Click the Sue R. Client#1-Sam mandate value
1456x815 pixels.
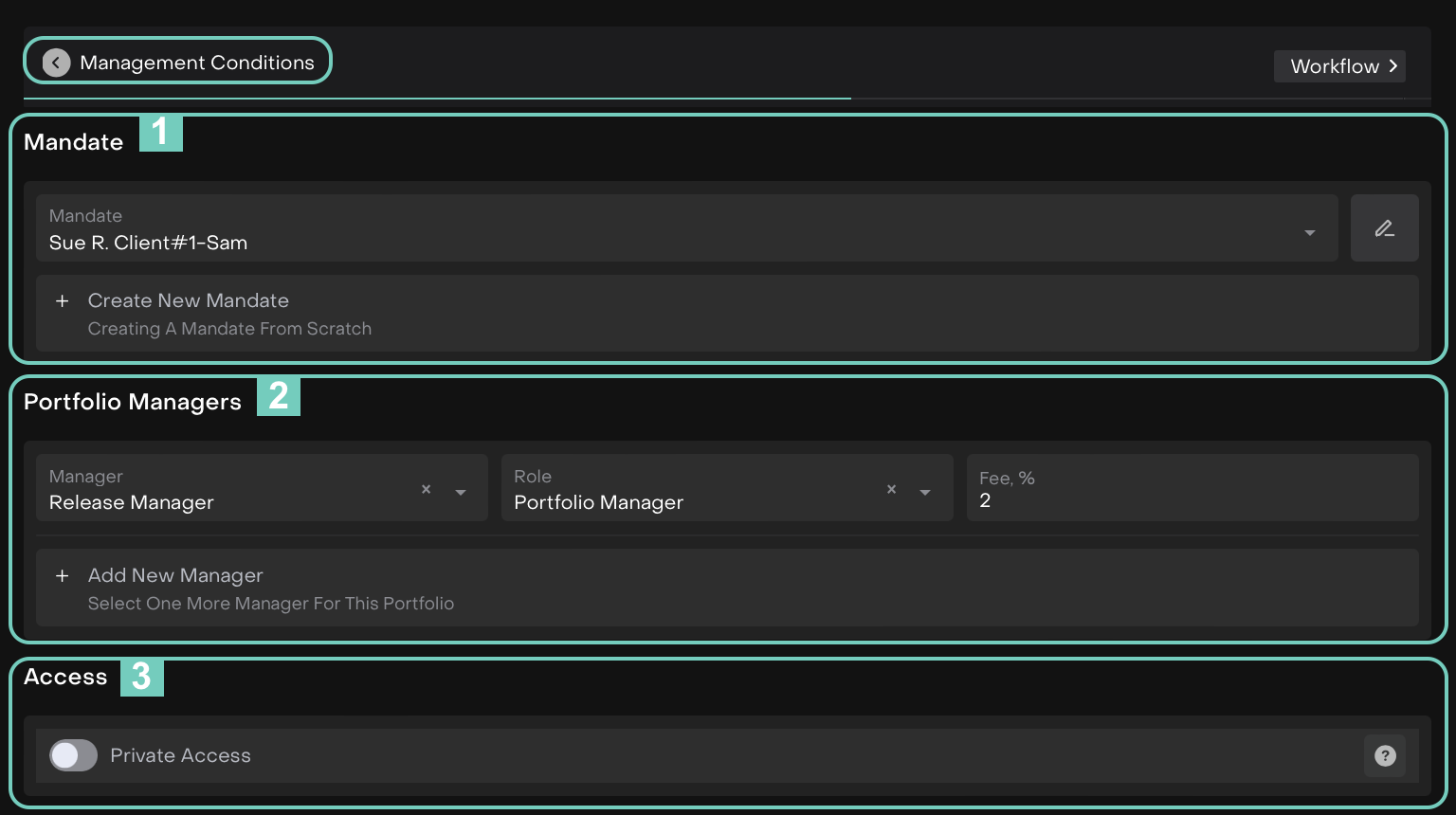coord(149,243)
